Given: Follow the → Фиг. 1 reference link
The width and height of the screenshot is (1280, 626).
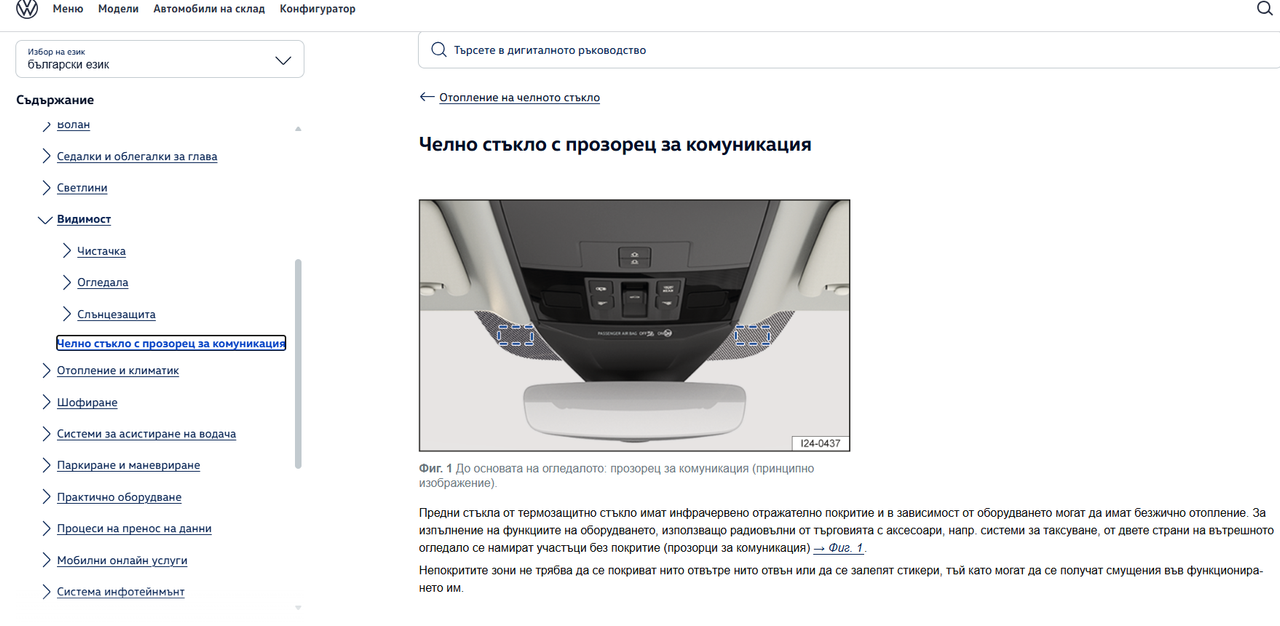Looking at the screenshot, I should click(x=838, y=548).
